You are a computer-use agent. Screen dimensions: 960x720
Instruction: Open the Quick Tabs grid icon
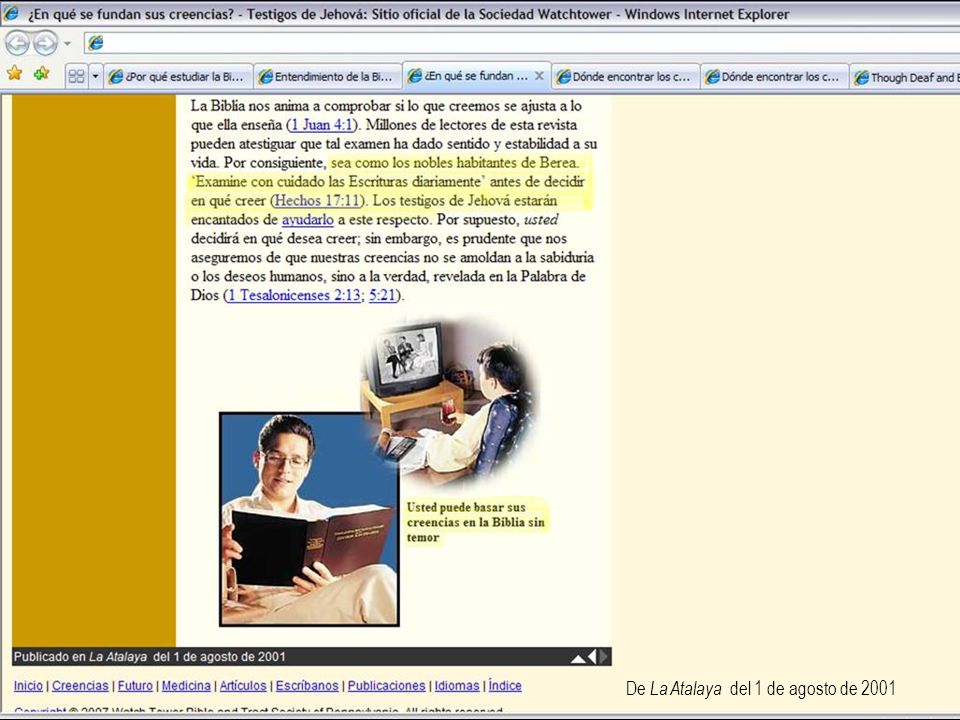(x=77, y=77)
